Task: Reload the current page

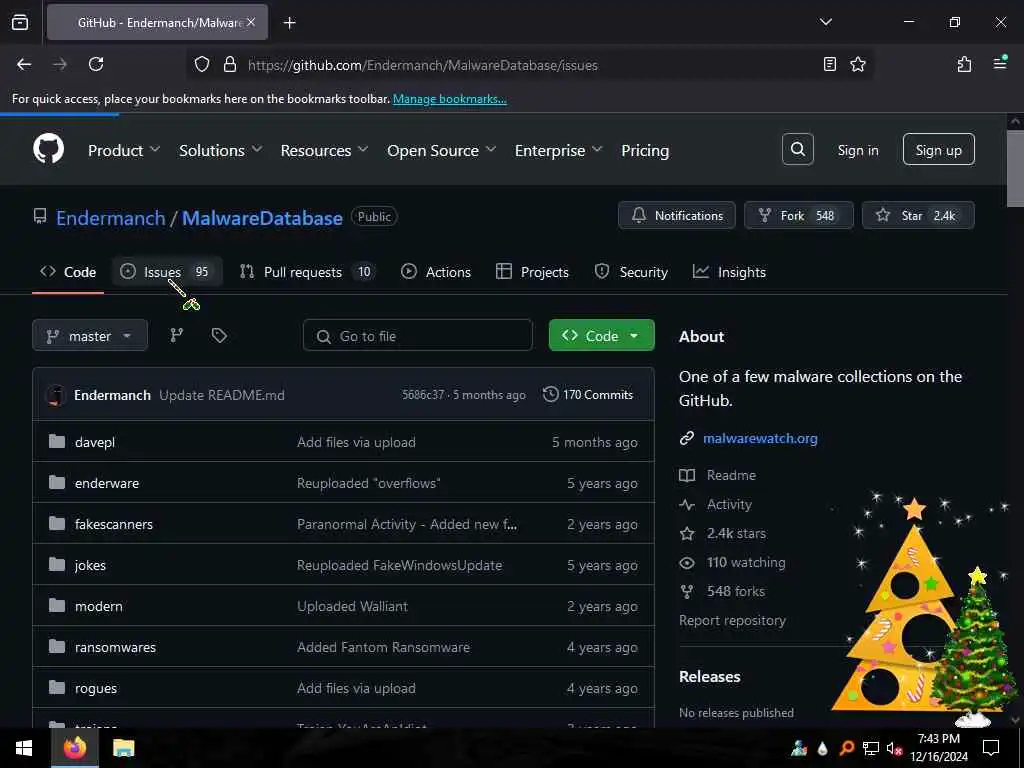Action: point(96,64)
